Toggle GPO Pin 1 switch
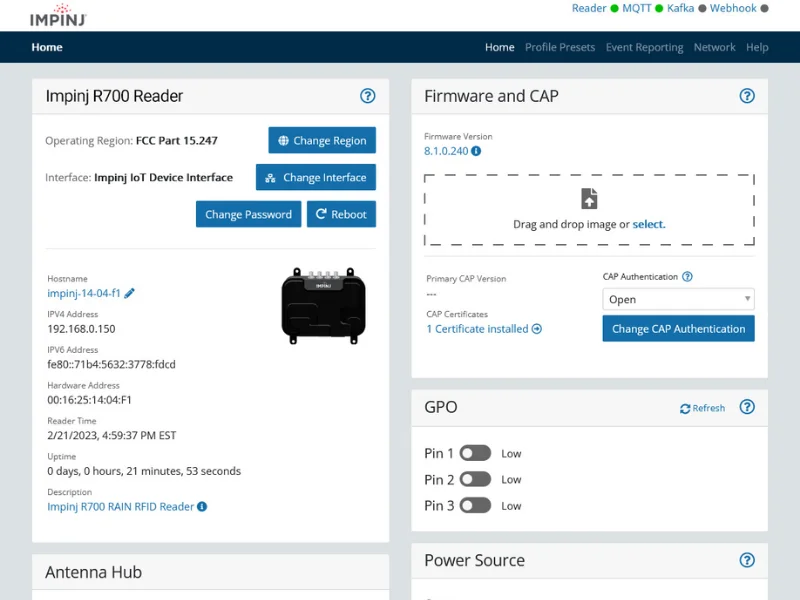The width and height of the screenshot is (800, 600). click(475, 453)
